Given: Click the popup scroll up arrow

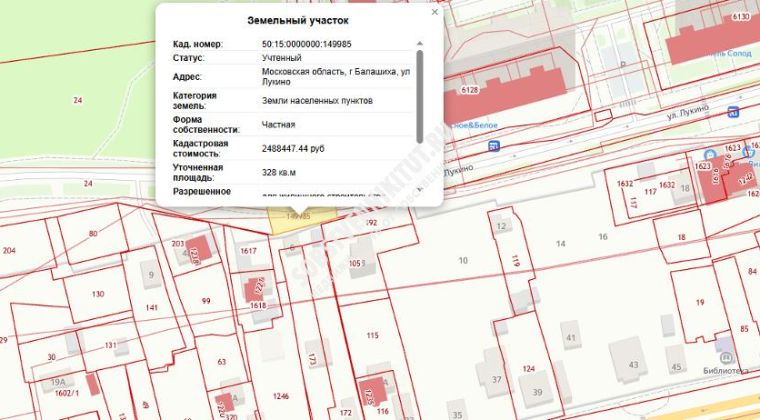Looking at the screenshot, I should tap(420, 44).
